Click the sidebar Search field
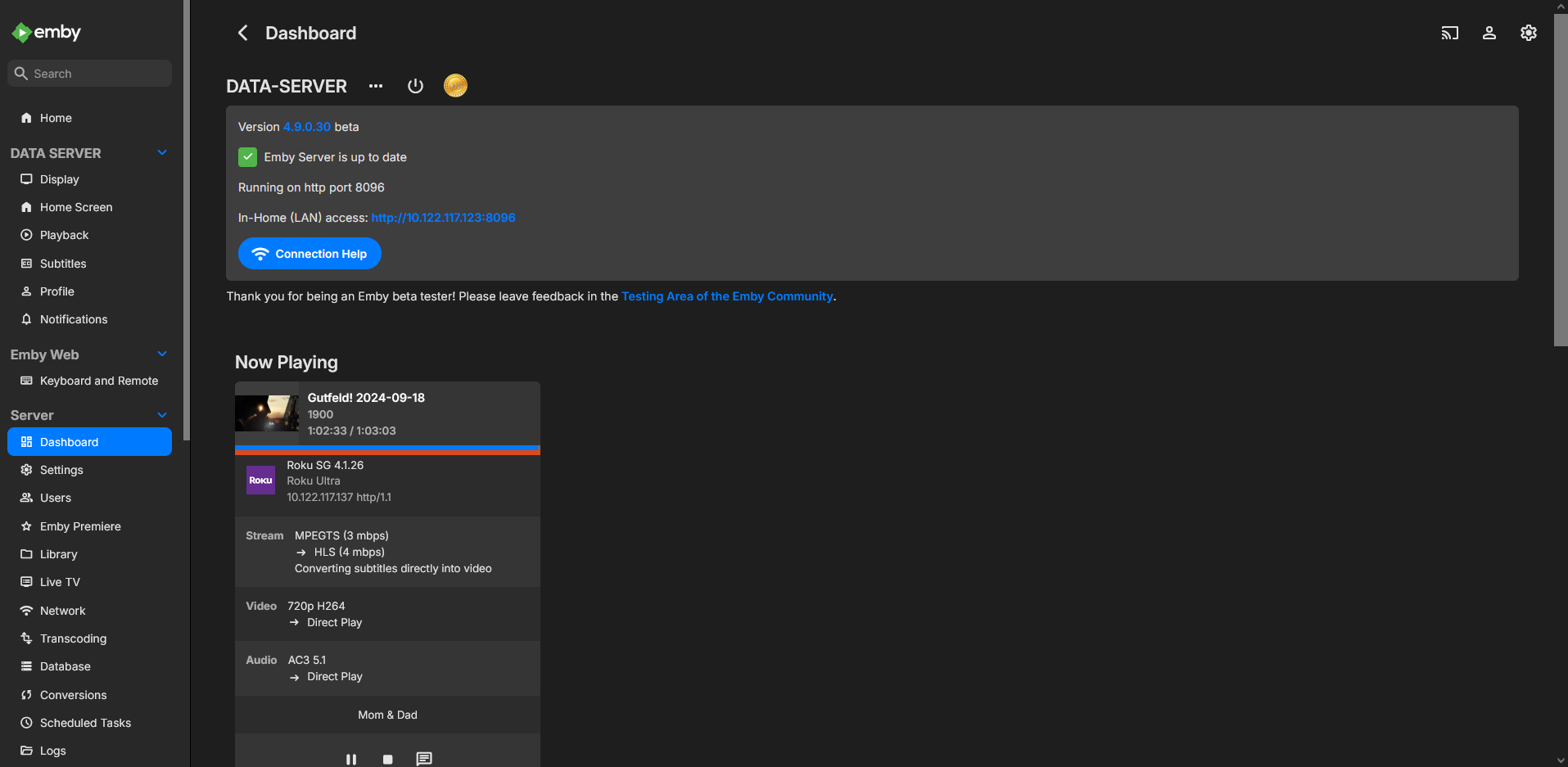Viewport: 1568px width, 767px height. point(90,74)
